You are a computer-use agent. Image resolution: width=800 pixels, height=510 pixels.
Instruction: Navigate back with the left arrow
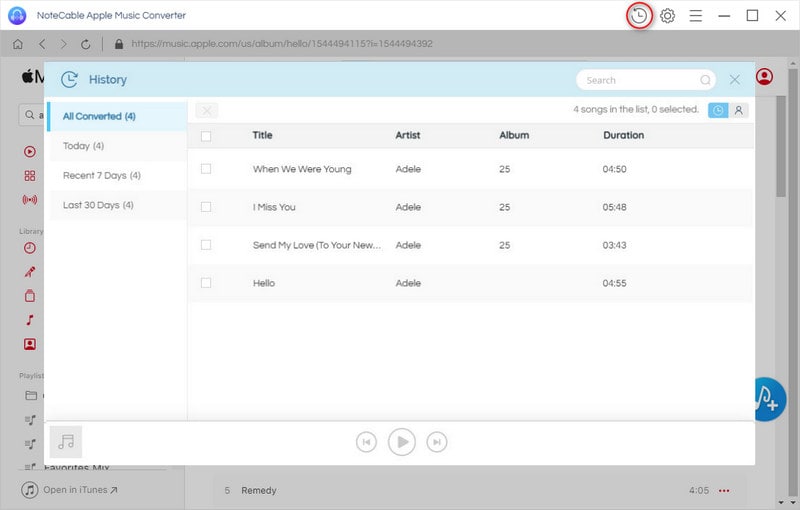click(42, 44)
